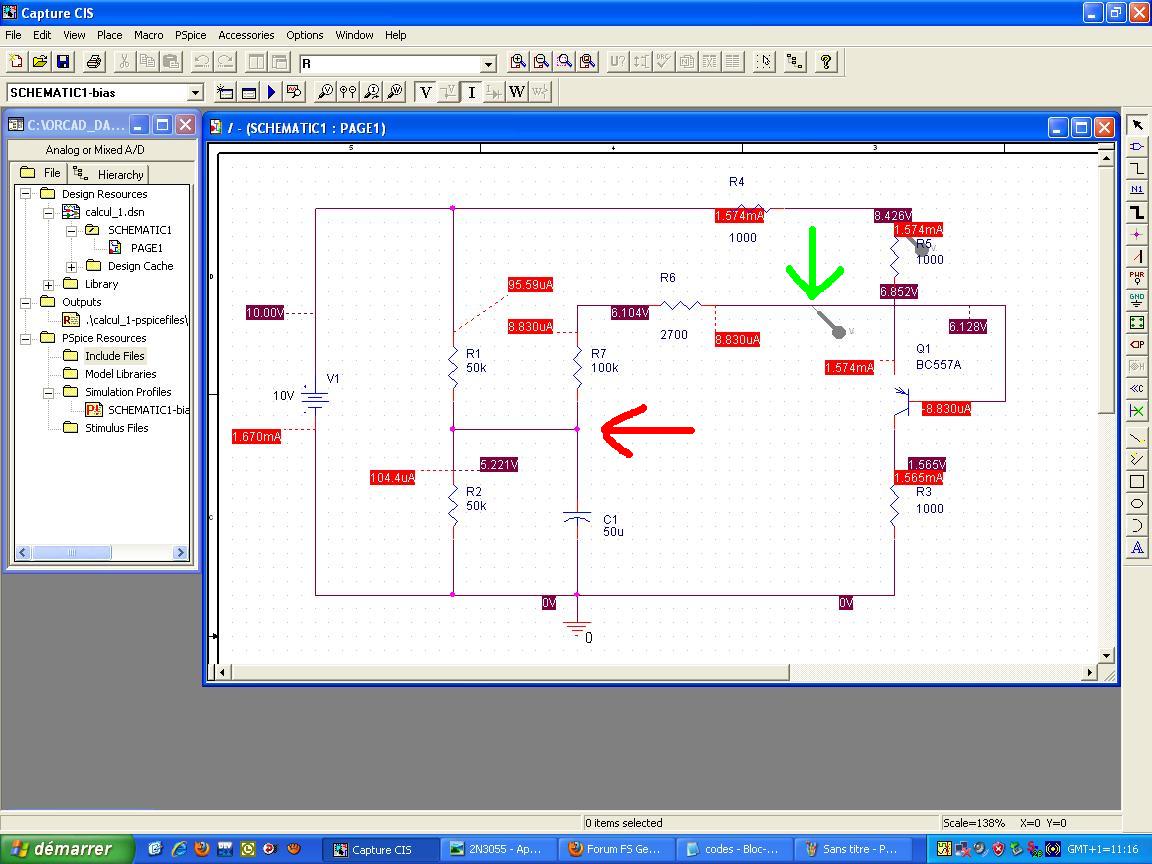
Task: Select the Place Net Alias N1 tool
Action: pyautogui.click(x=1137, y=190)
